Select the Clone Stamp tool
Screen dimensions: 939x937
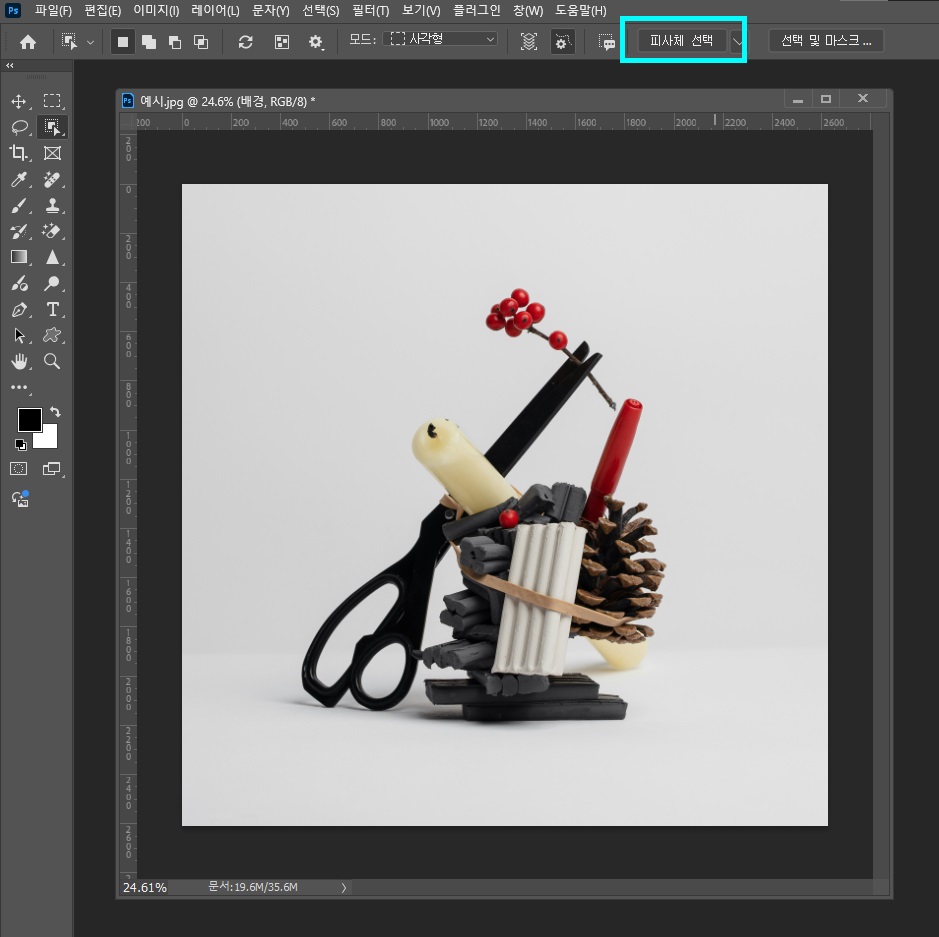52,206
